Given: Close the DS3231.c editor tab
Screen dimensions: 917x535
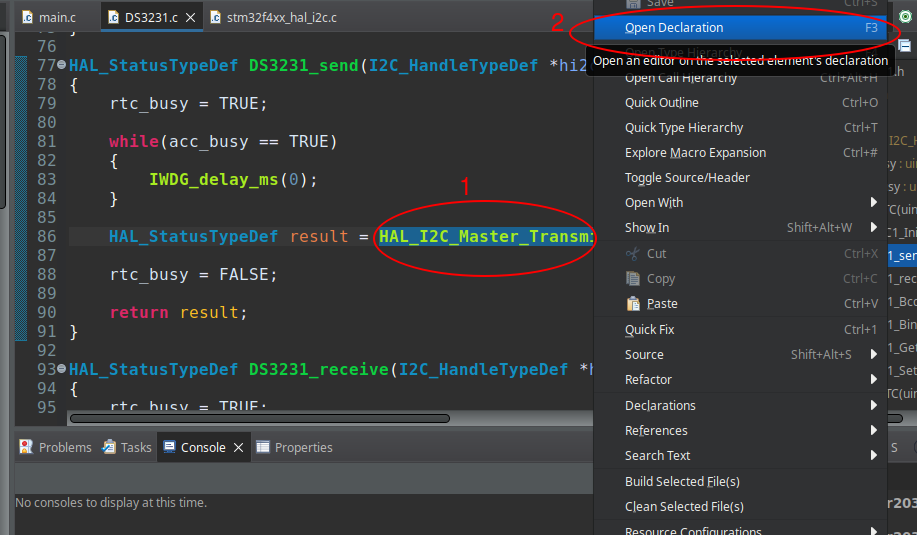Looking at the screenshot, I should [190, 18].
